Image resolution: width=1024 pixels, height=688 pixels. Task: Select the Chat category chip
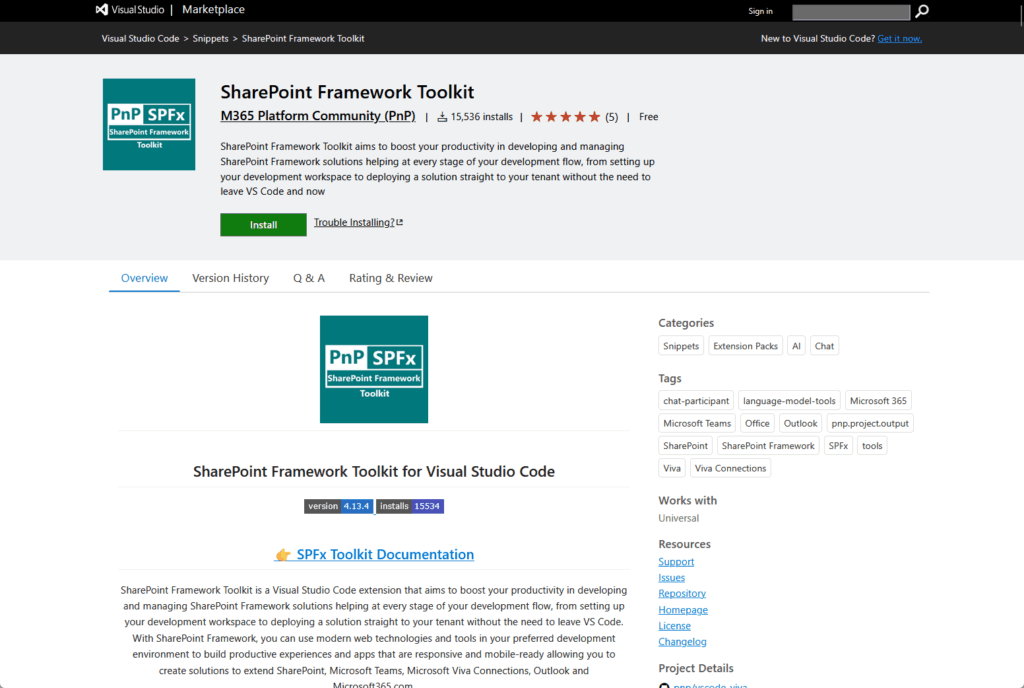(x=824, y=346)
